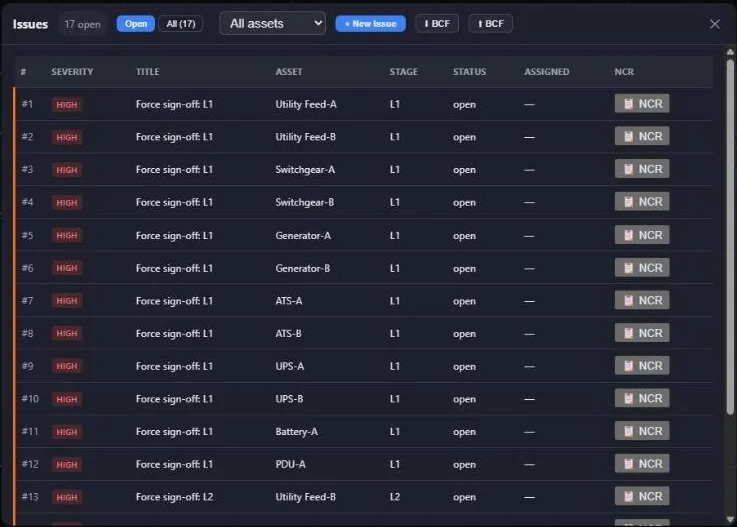Open the NCR for issue #12 PDU-A
737x527 pixels.
(x=642, y=464)
